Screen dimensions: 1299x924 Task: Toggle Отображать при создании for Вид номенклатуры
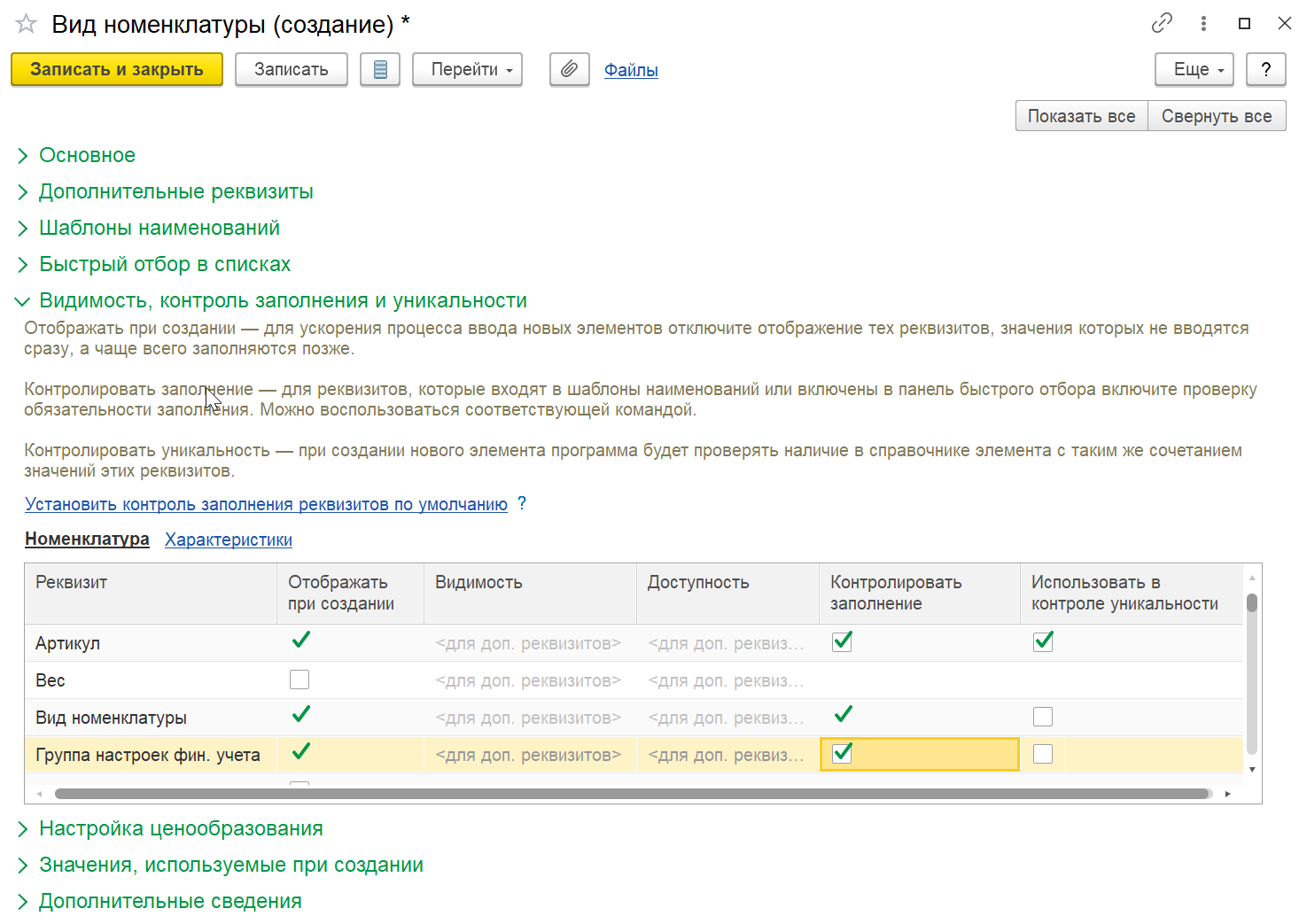click(x=300, y=715)
